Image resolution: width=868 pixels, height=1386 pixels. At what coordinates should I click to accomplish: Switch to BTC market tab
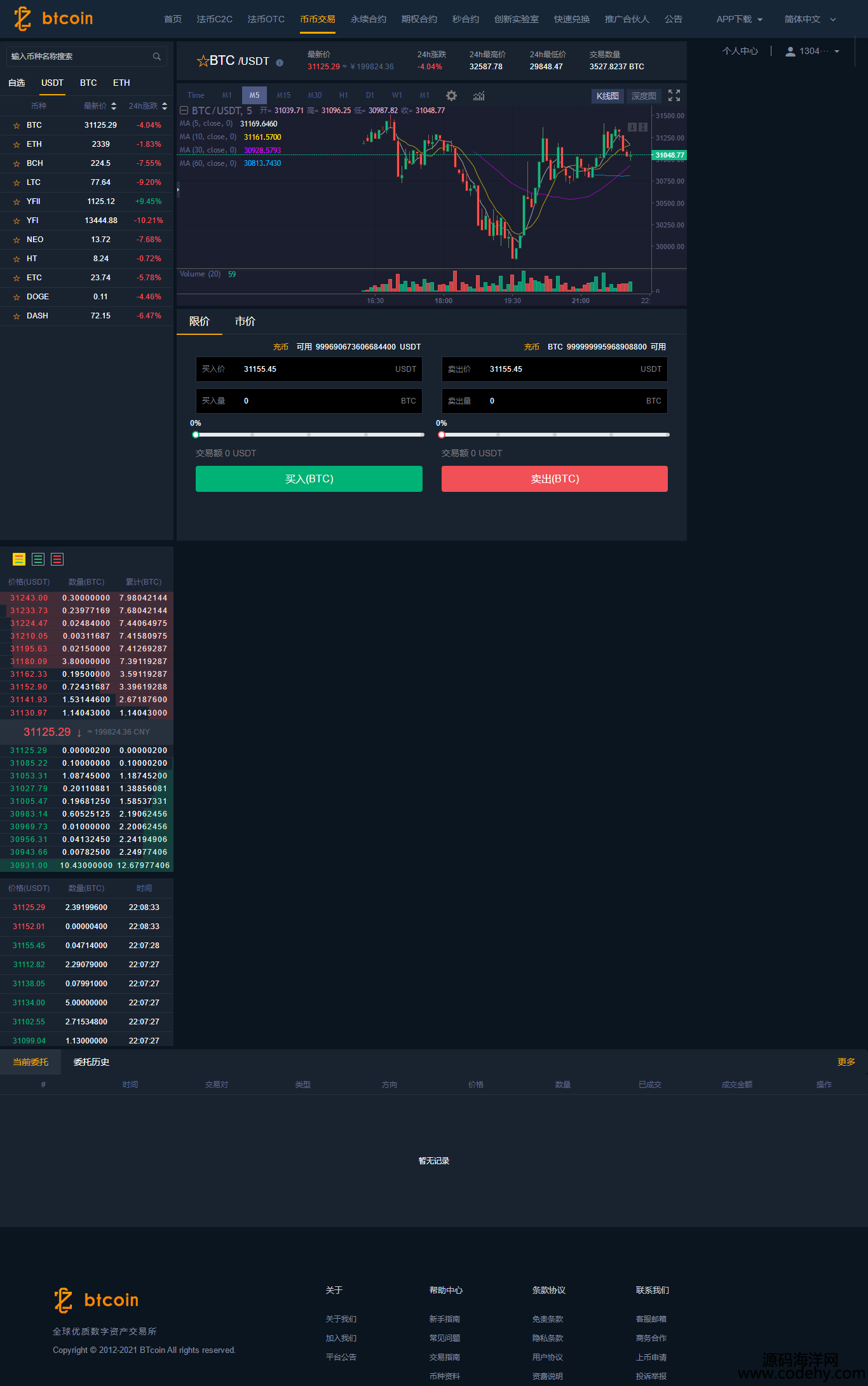pyautogui.click(x=88, y=83)
